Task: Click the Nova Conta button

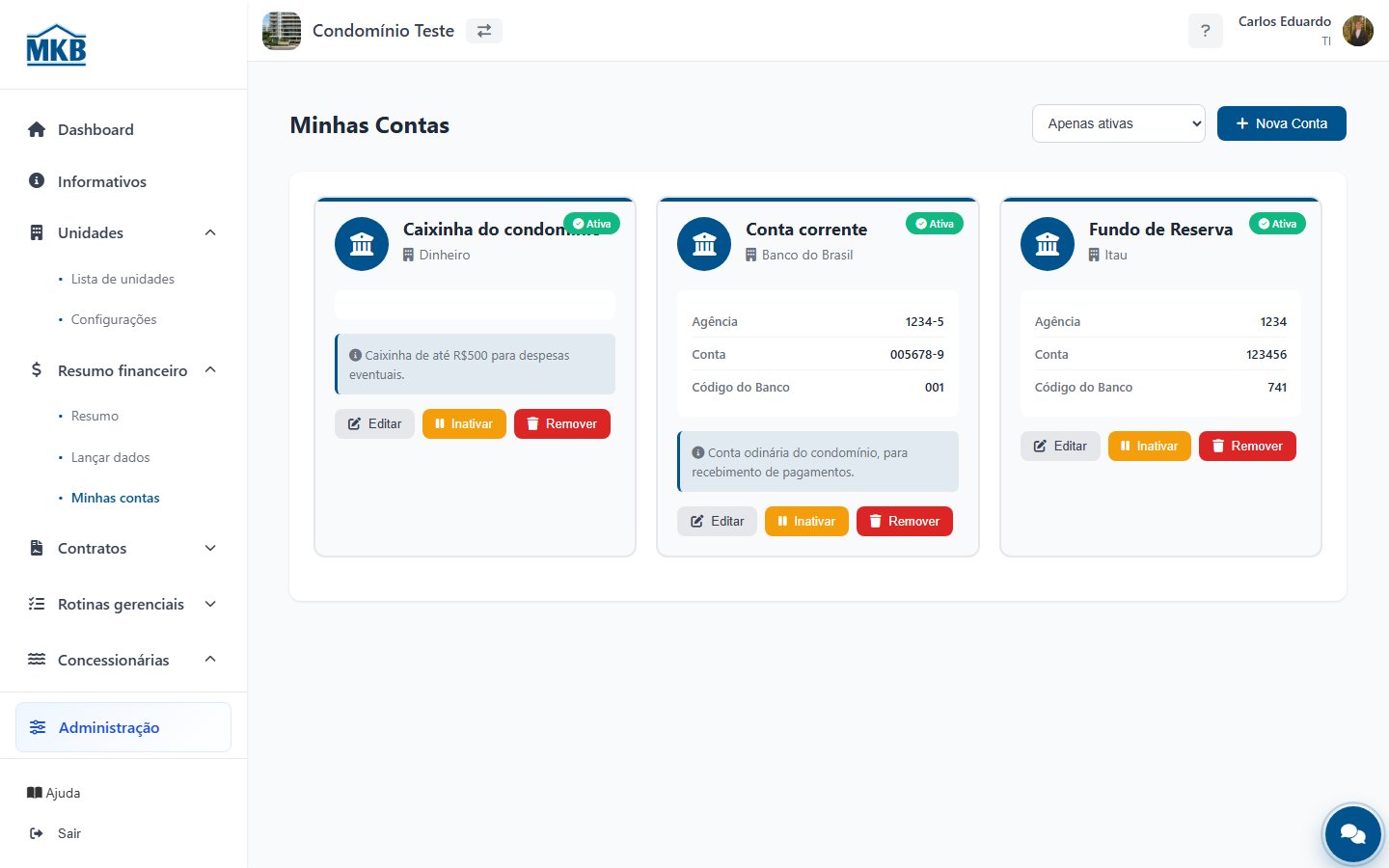Action: (x=1282, y=123)
